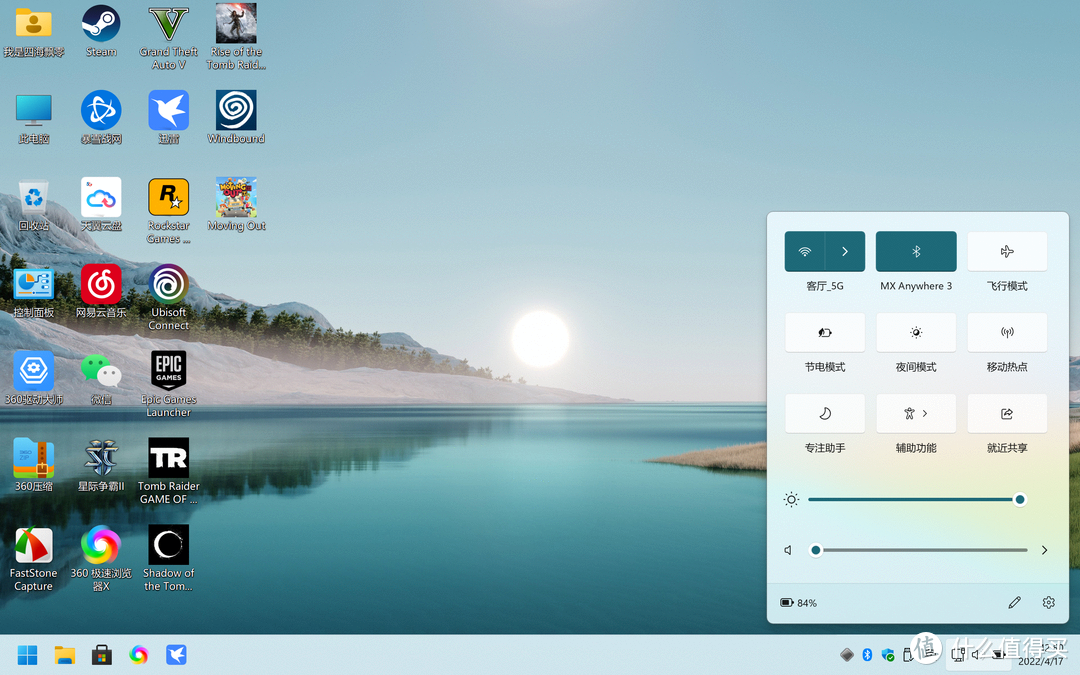Click the brightness slider track
Image resolution: width=1080 pixels, height=675 pixels.
pos(910,499)
